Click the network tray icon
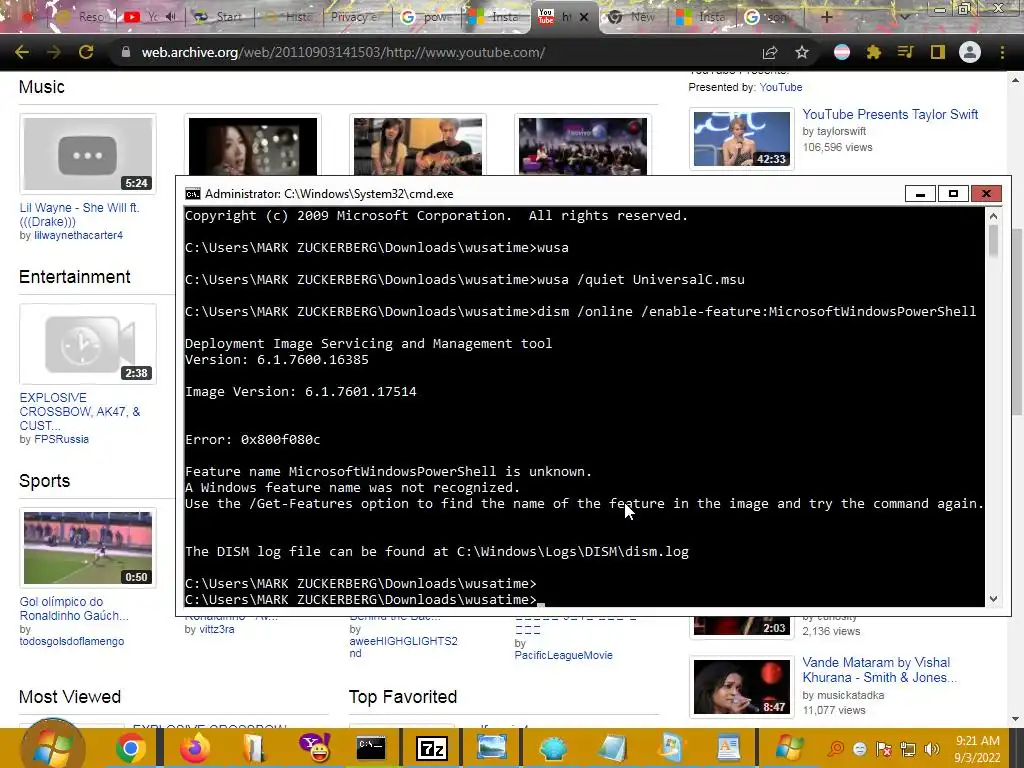 point(908,749)
